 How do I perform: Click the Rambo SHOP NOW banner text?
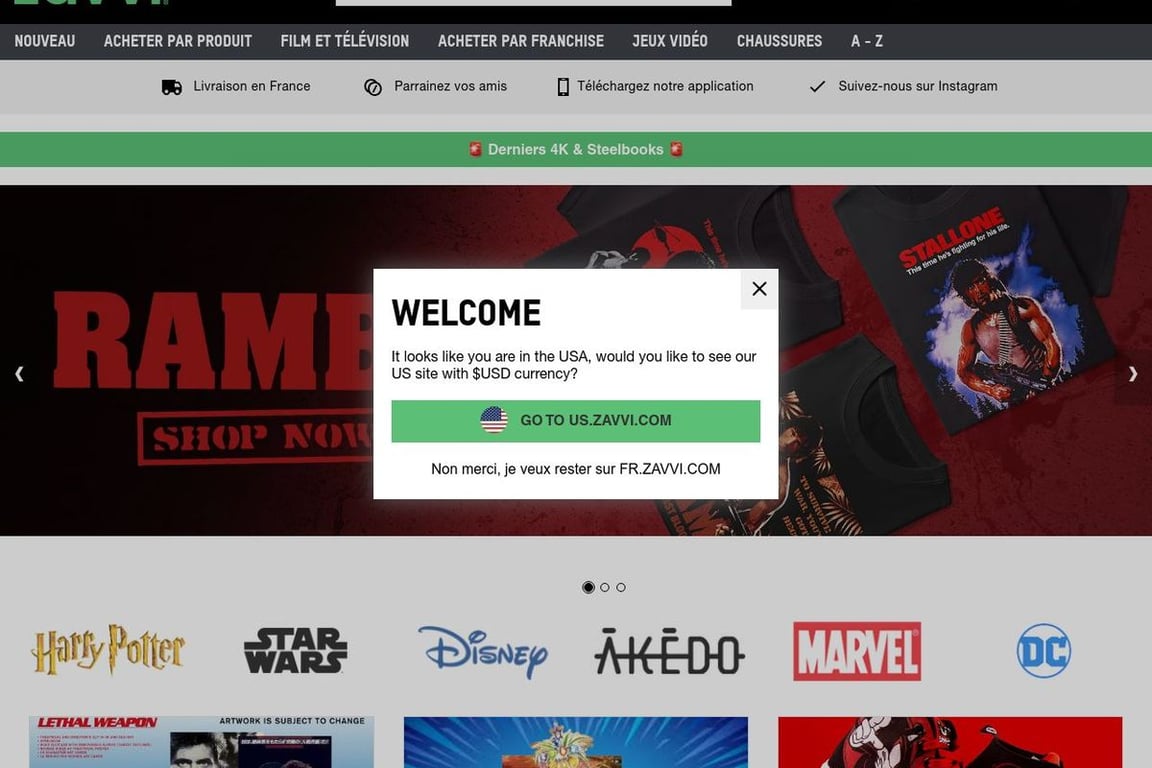[x=257, y=437]
